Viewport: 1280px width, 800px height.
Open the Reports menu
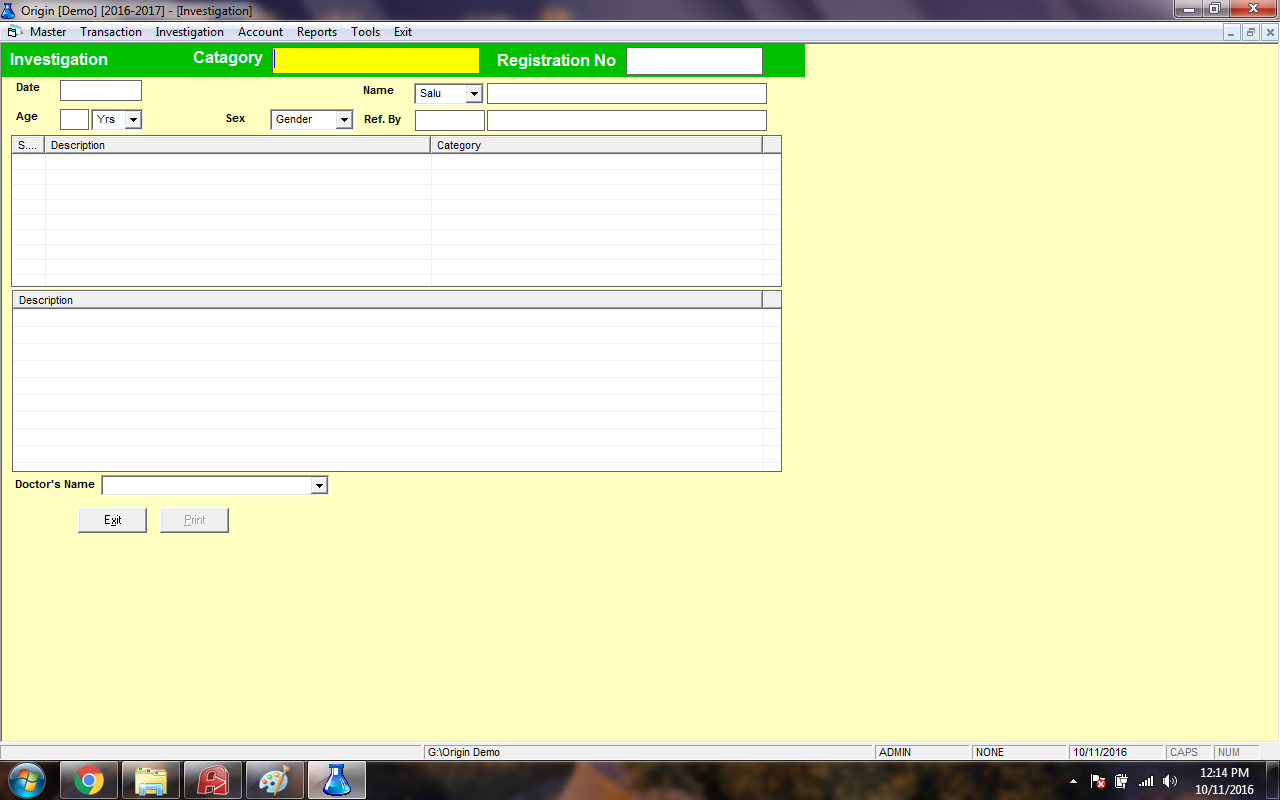[x=317, y=32]
